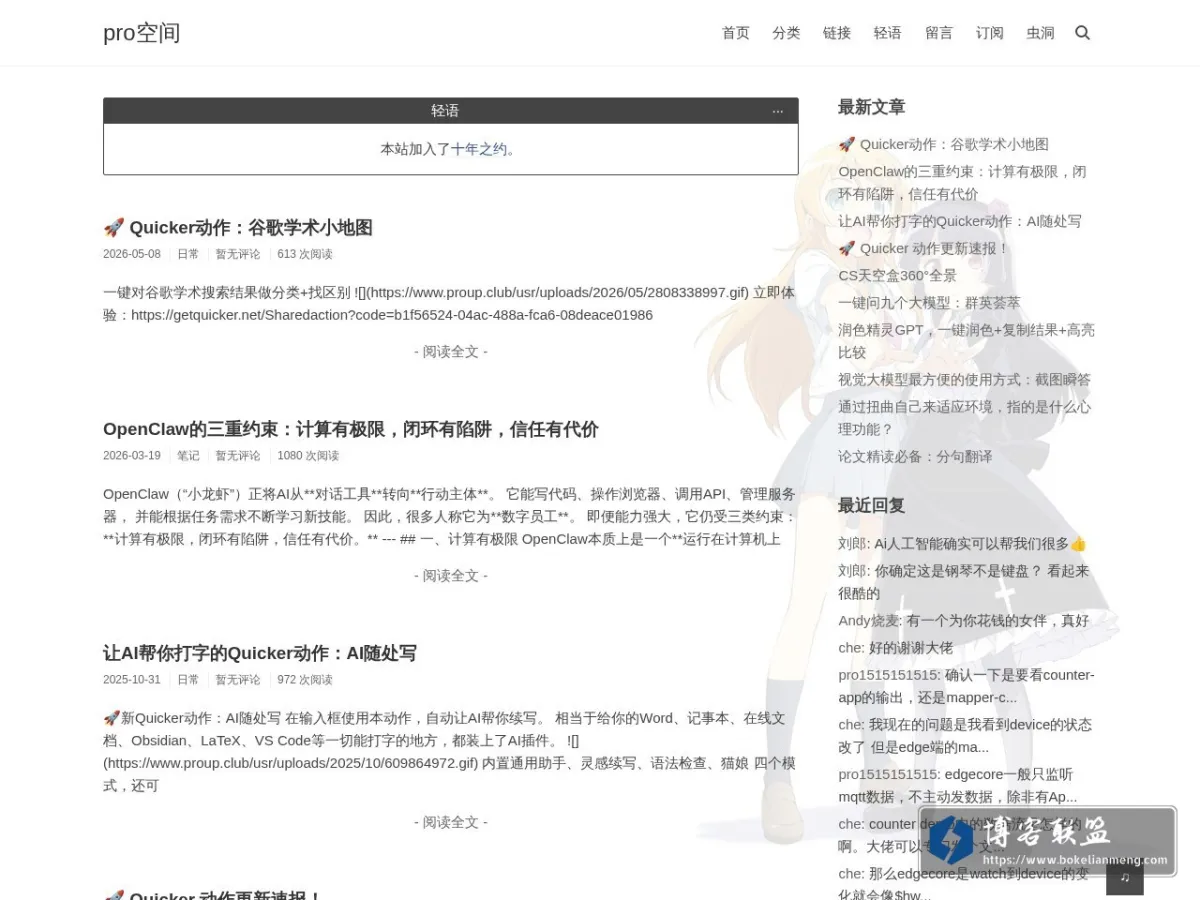The image size is (1200, 900).
Task: Open the three-dots menu in 轻语 panel
Action: (x=777, y=111)
